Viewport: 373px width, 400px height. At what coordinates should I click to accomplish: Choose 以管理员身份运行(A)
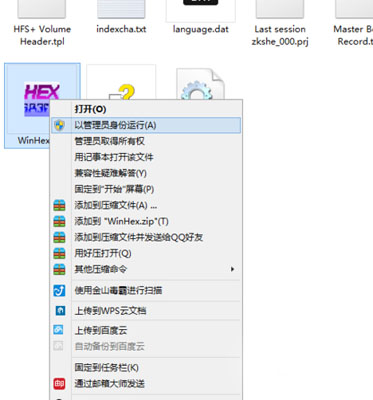click(x=146, y=125)
